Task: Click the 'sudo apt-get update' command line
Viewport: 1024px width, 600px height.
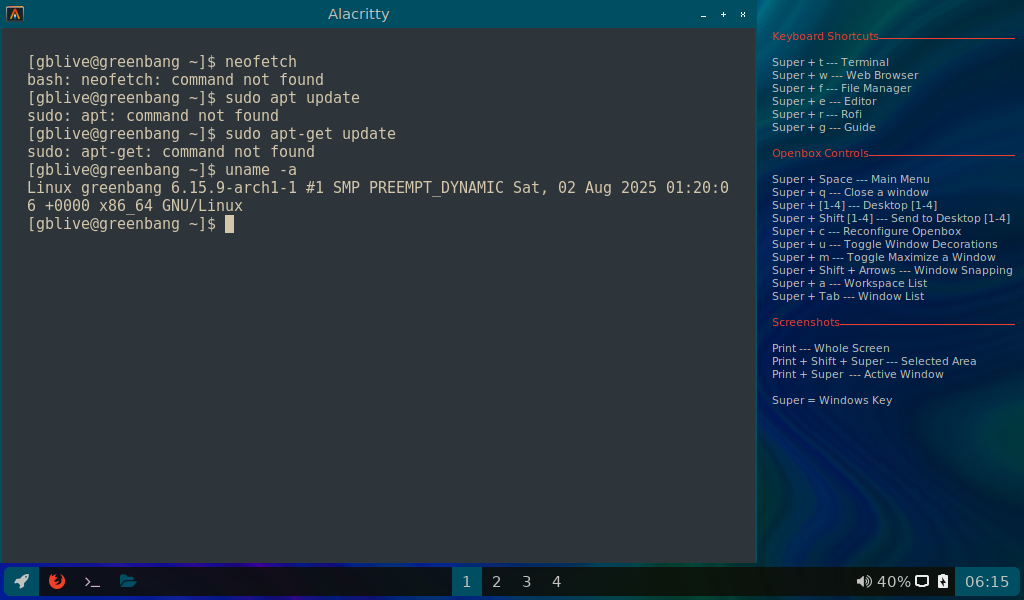Action: (x=211, y=134)
